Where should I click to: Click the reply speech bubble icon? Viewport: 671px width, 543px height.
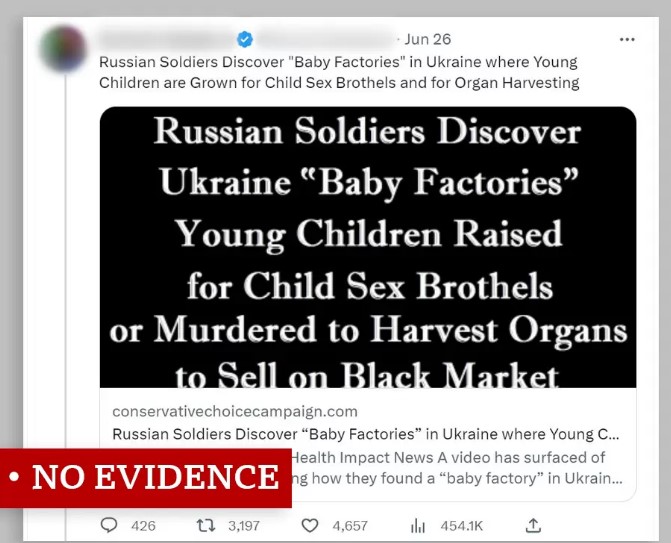(x=109, y=525)
